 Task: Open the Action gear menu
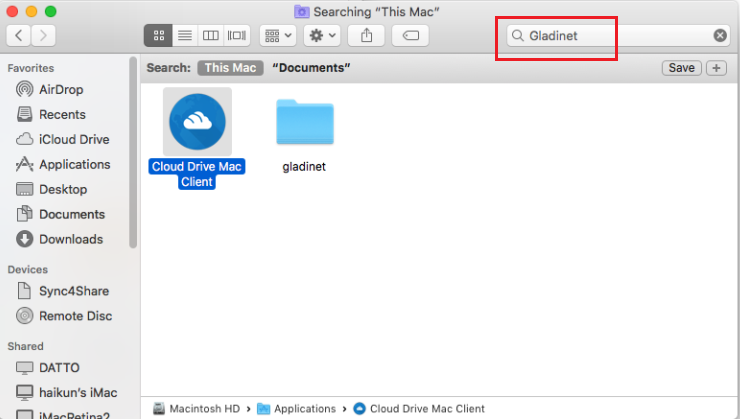pos(322,35)
